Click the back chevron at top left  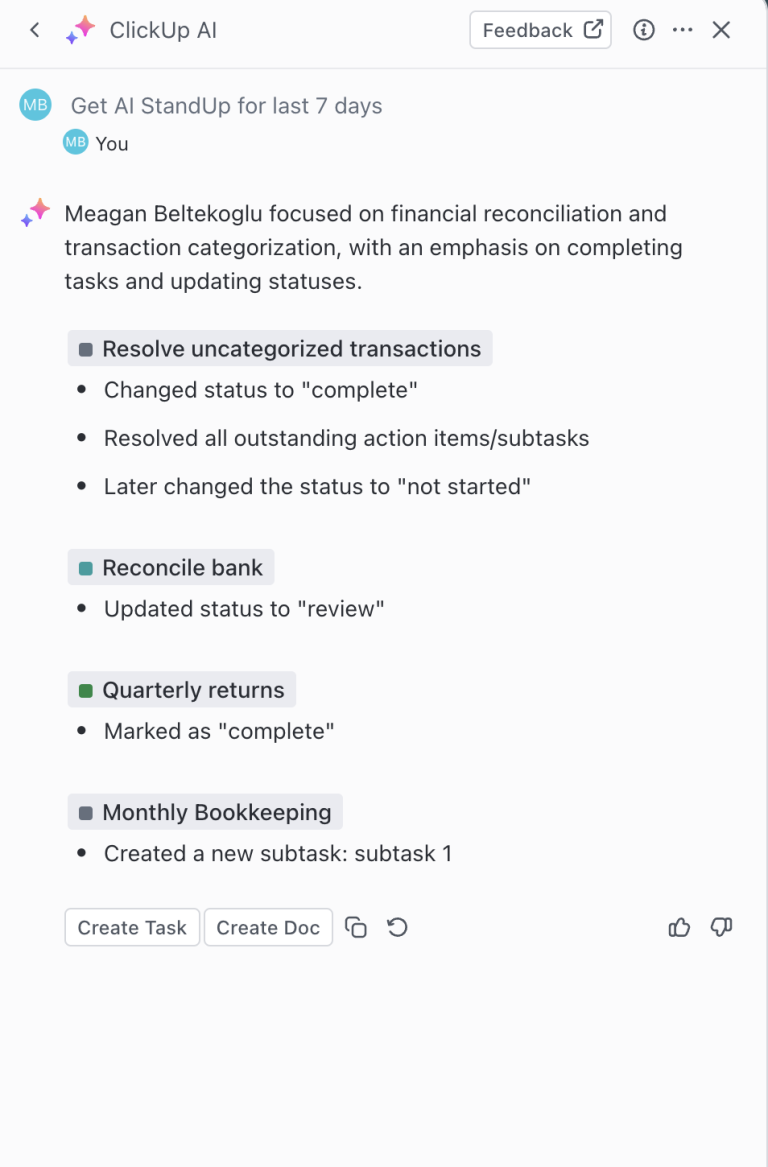33,30
